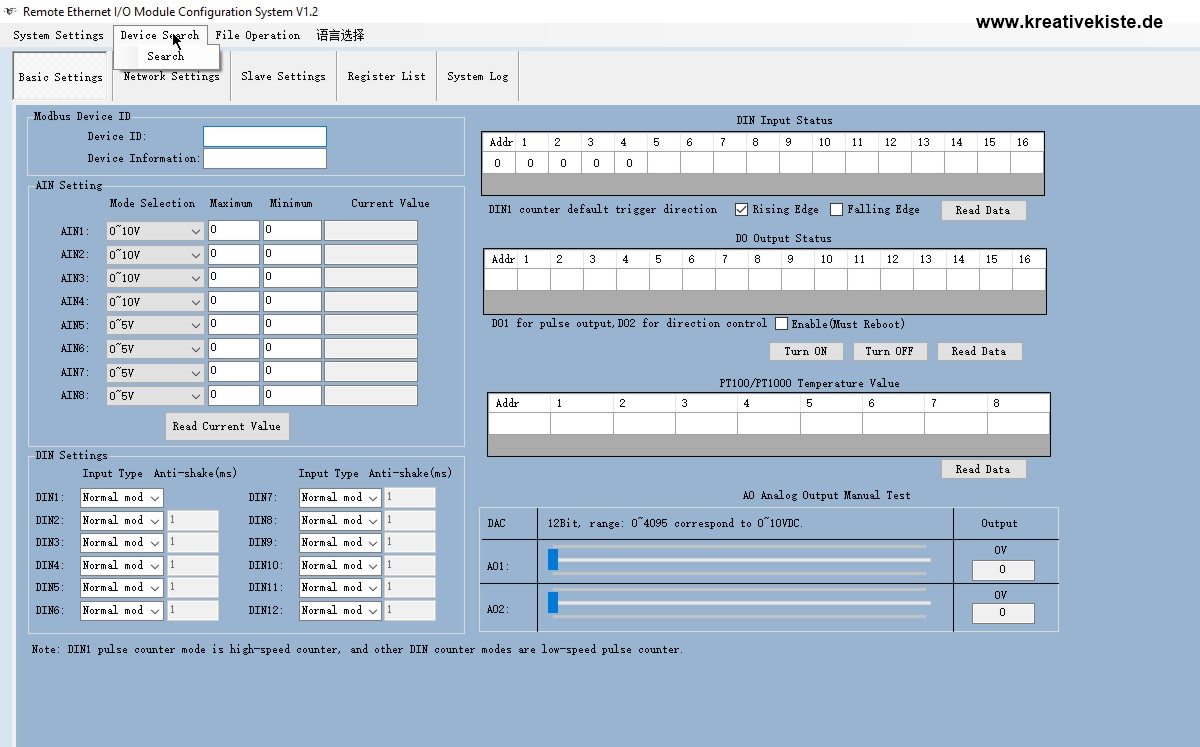The image size is (1200, 747).
Task: Click DIN Input Status cell under column 1
Action: click(x=531, y=163)
